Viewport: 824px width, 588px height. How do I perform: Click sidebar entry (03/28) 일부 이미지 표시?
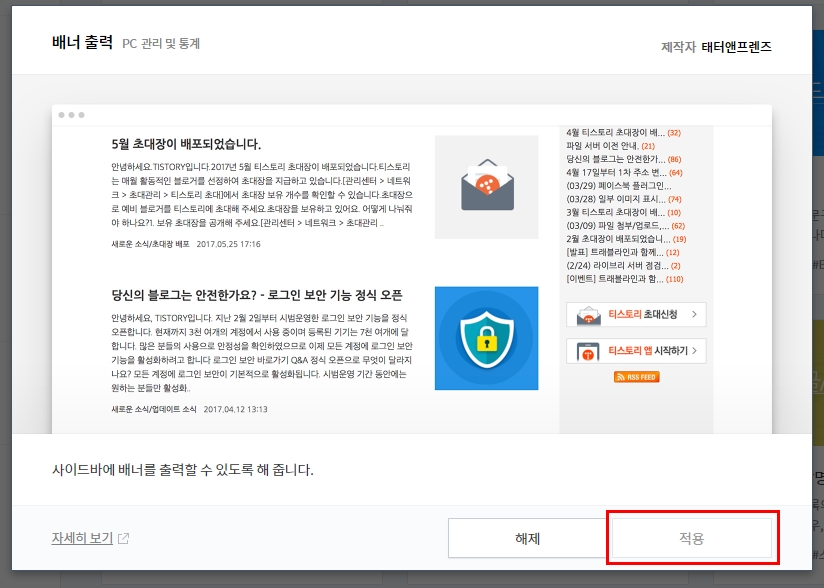click(615, 199)
